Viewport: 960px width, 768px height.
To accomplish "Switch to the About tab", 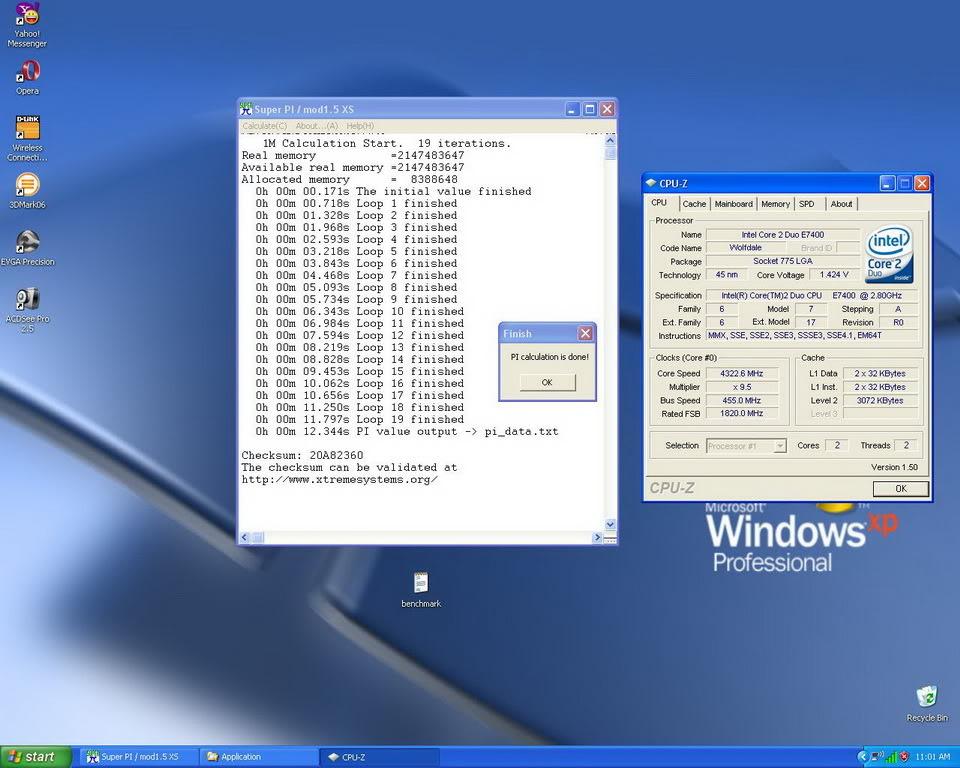I will click(x=841, y=204).
